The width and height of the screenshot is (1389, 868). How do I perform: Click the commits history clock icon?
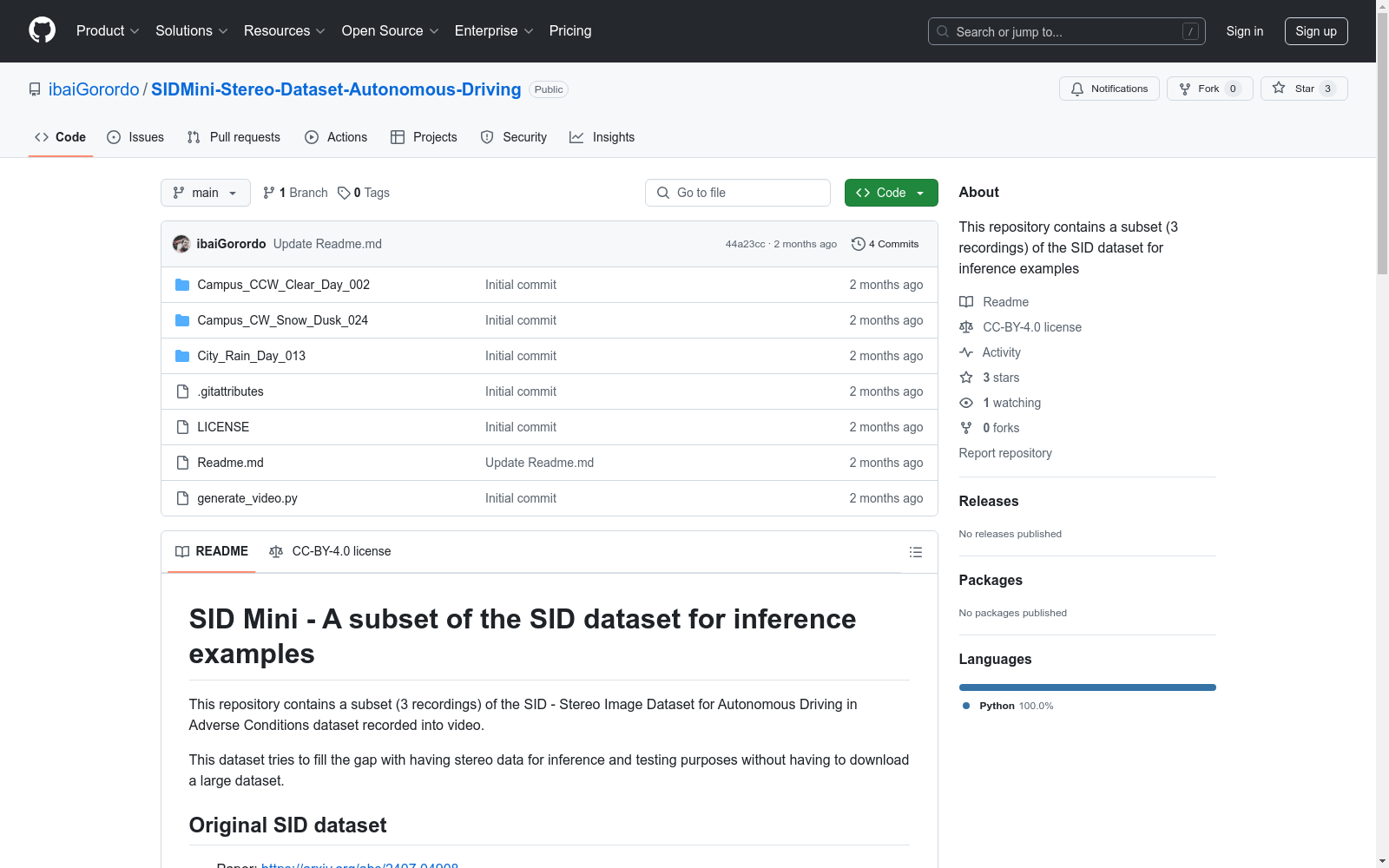coord(859,244)
